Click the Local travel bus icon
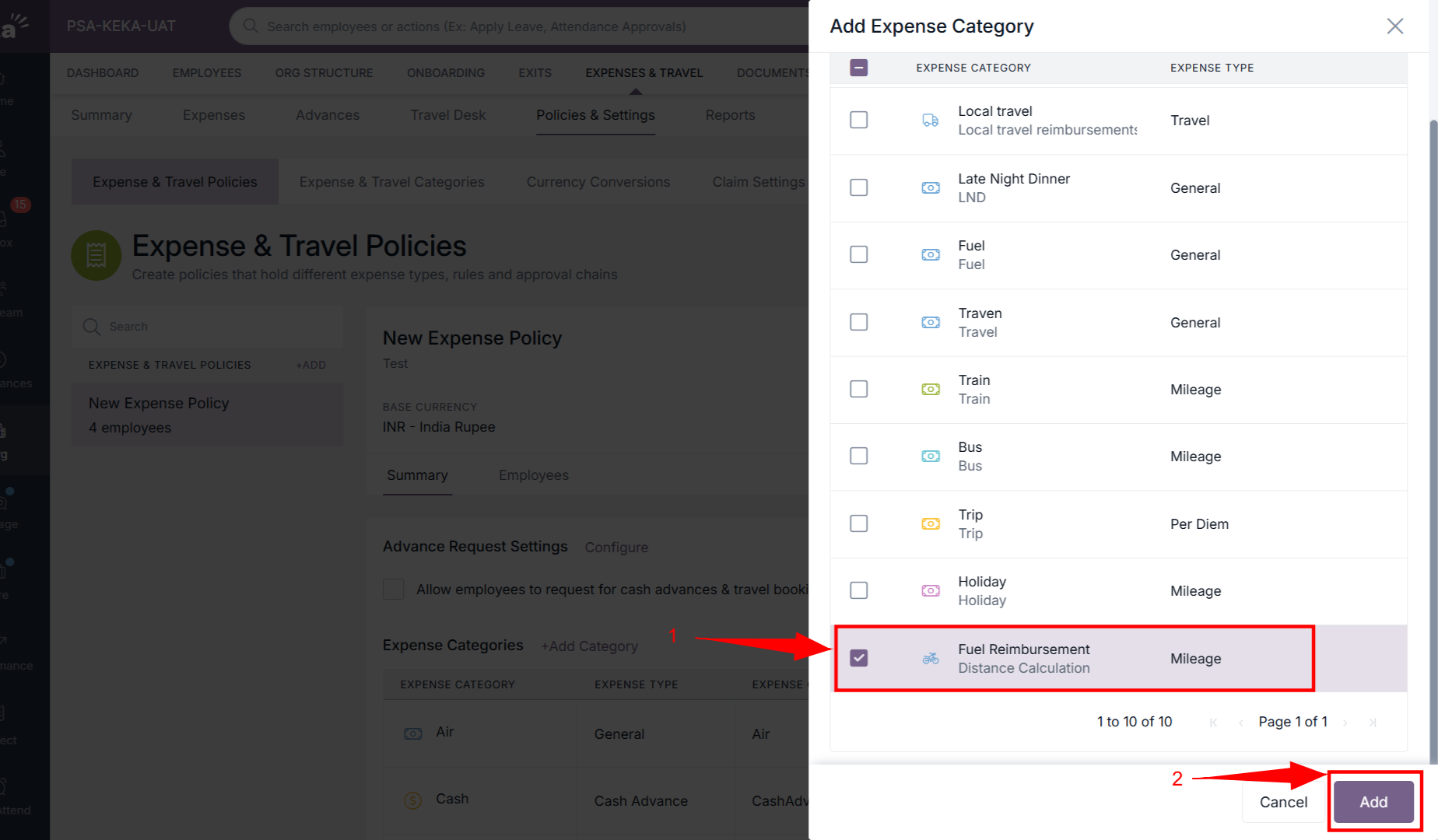This screenshot has width=1438, height=840. point(930,121)
